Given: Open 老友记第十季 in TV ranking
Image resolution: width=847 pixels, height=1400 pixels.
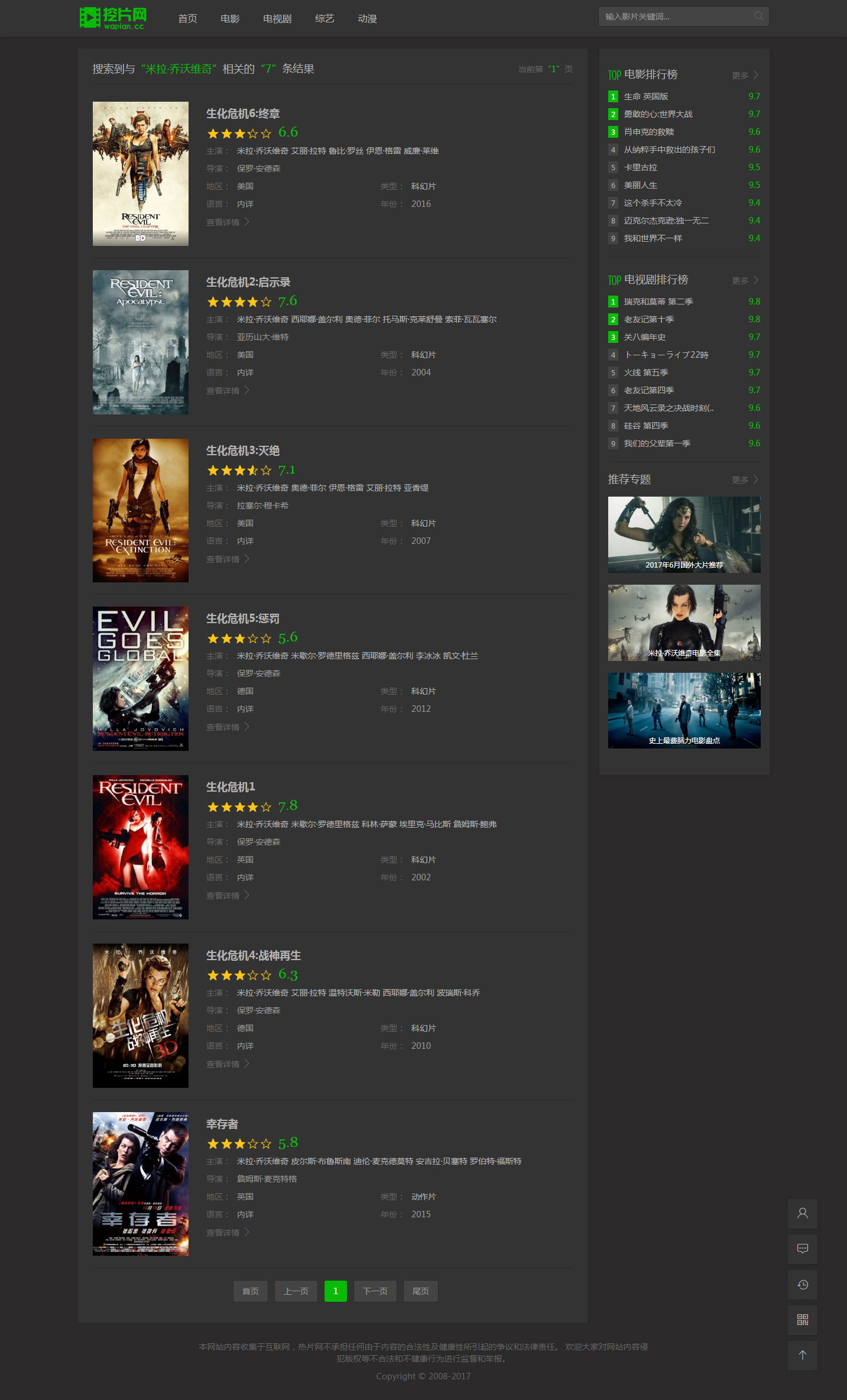Looking at the screenshot, I should (x=649, y=319).
